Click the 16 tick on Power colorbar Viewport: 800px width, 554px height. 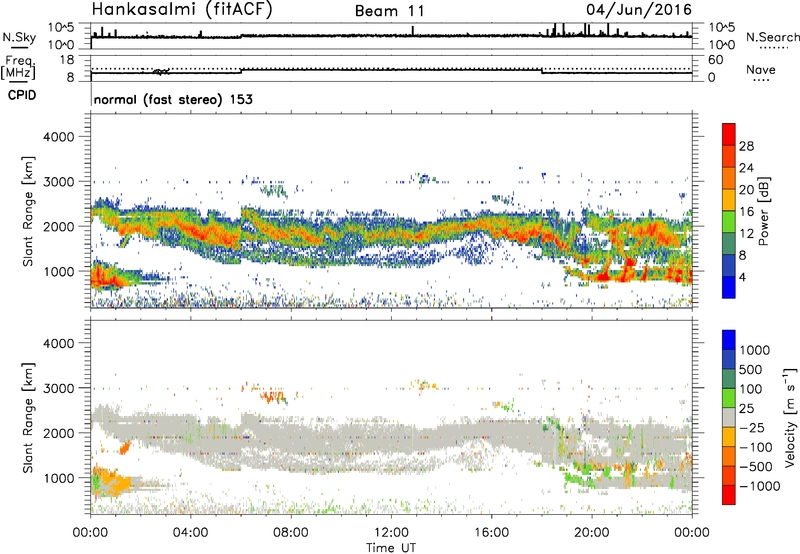[x=746, y=211]
